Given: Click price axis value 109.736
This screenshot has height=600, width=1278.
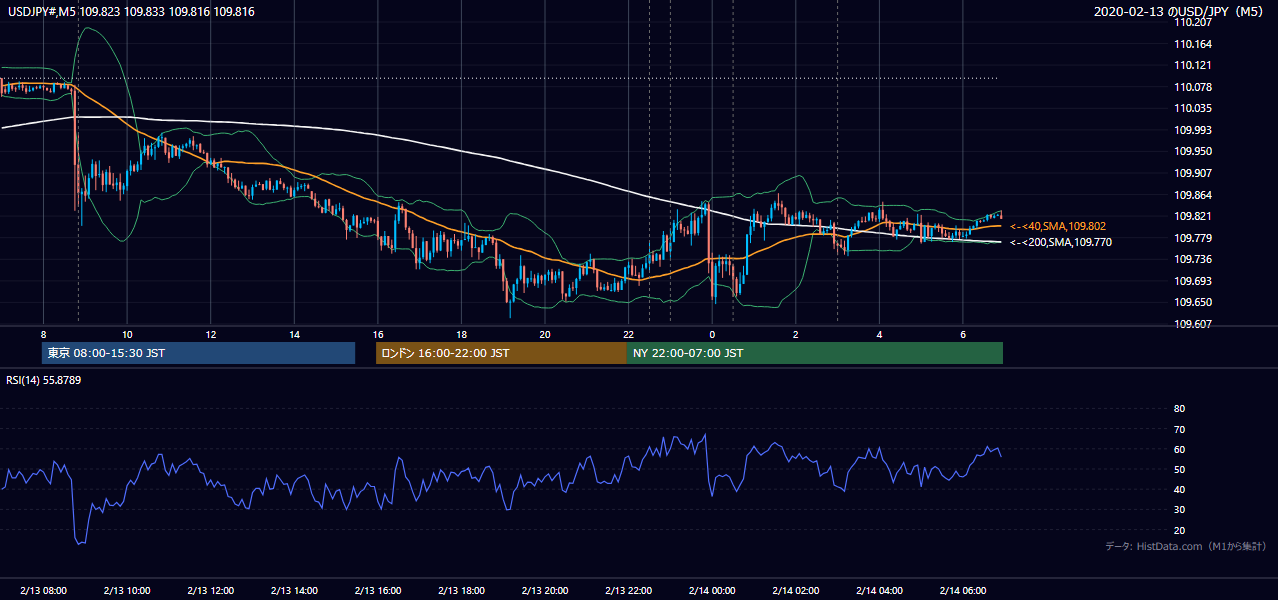Looking at the screenshot, I should 1194,259.
